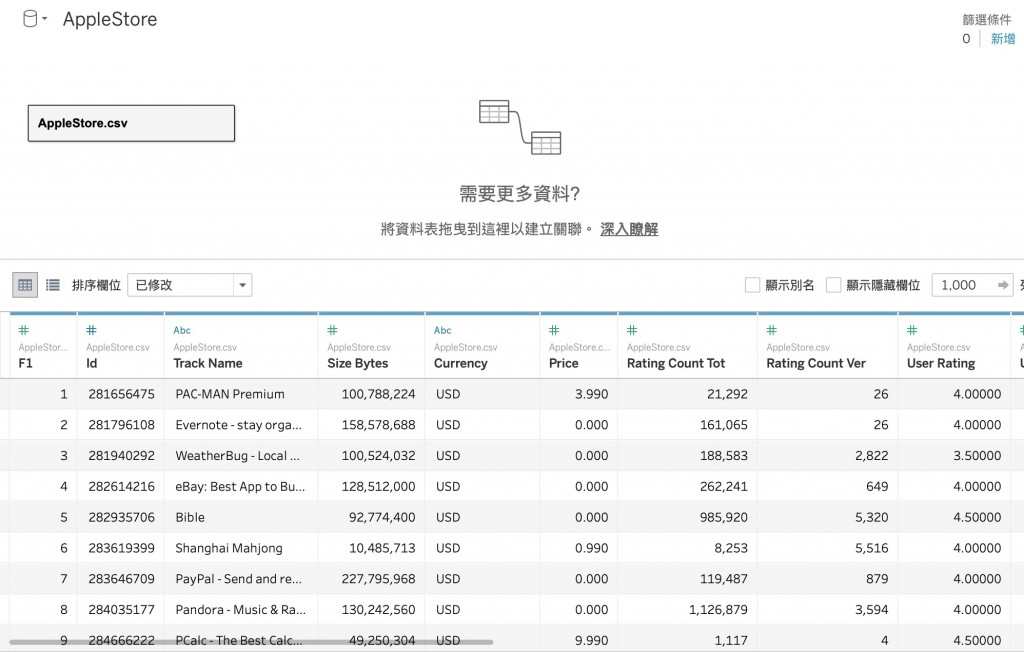This screenshot has width=1024, height=652.
Task: Click the eBay: Best App to Bu... cell
Action: [240, 486]
